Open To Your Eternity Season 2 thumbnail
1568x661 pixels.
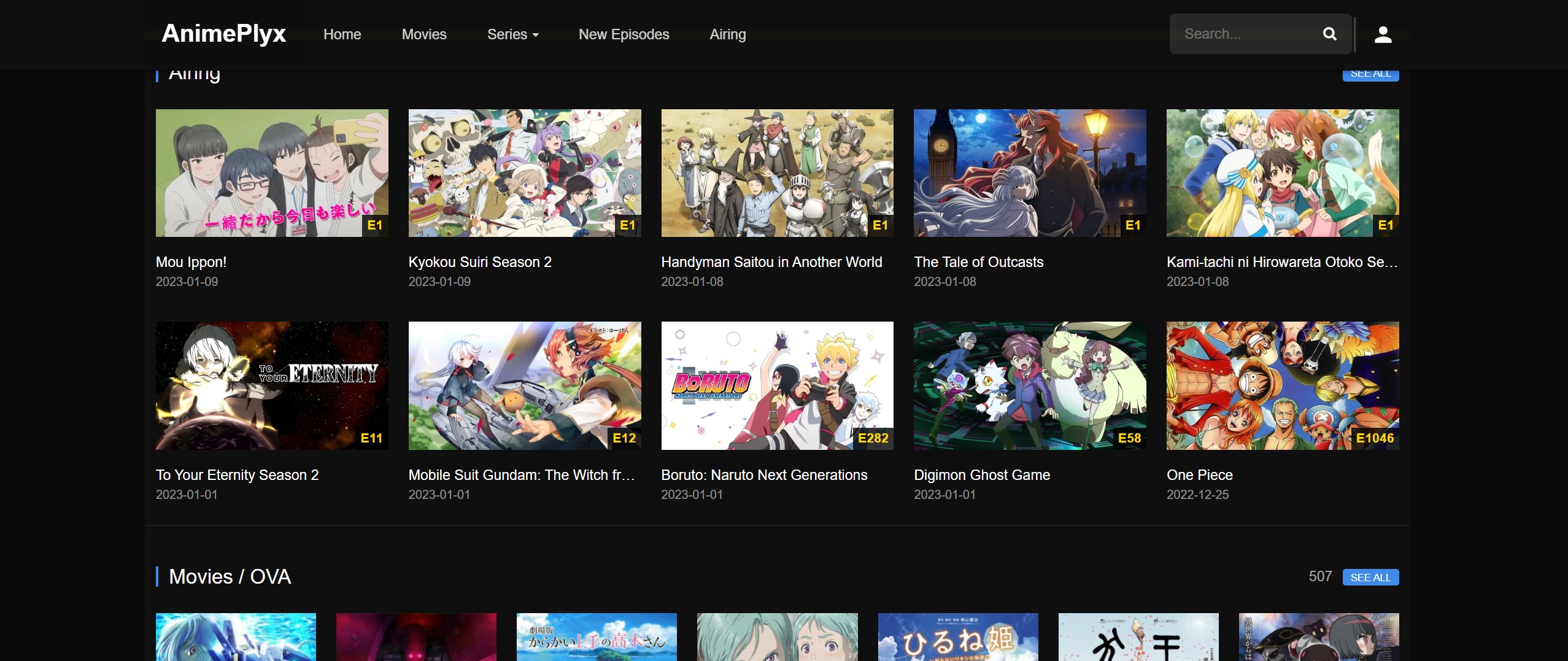pyautogui.click(x=272, y=385)
